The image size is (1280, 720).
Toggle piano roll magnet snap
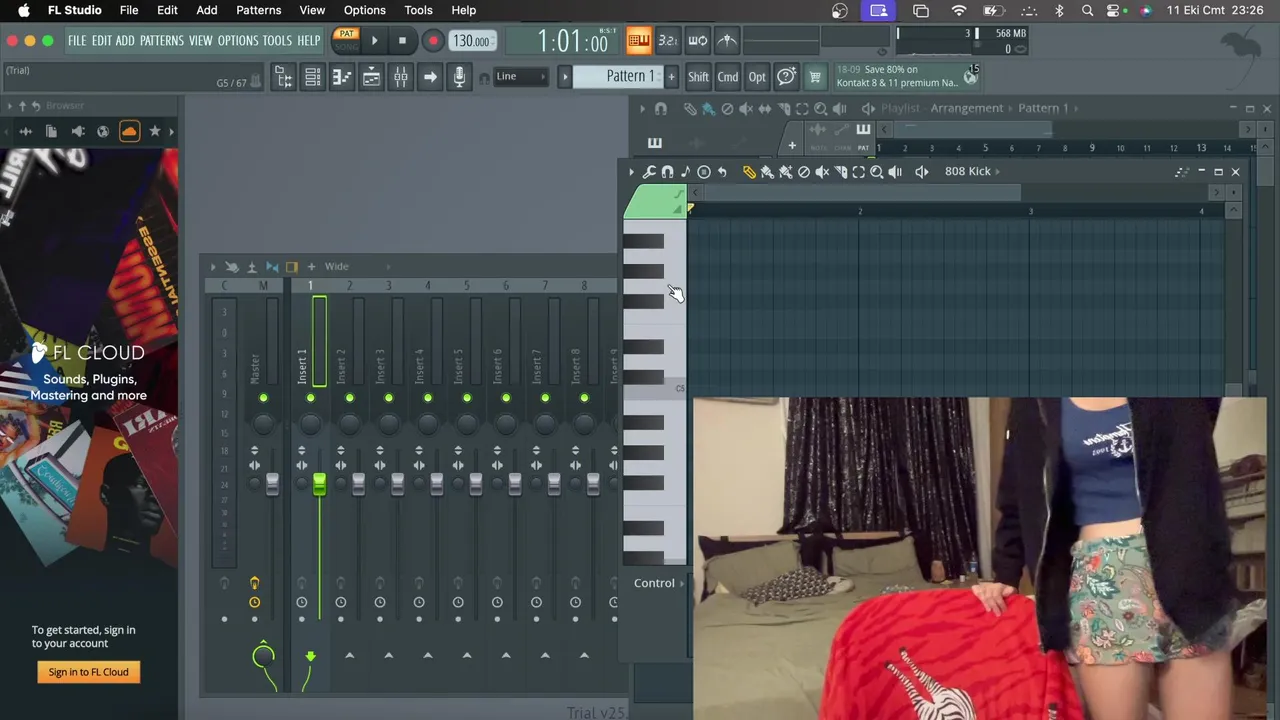coord(667,172)
